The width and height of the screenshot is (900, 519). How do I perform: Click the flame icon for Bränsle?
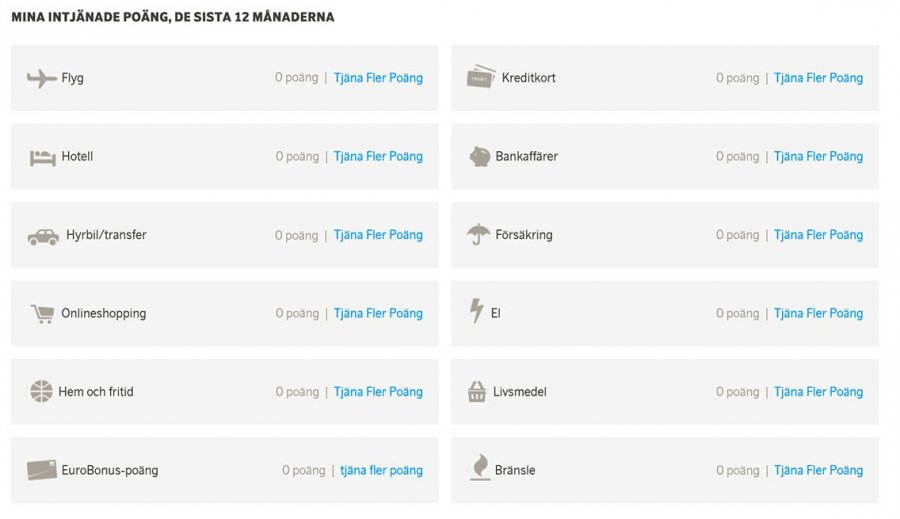480,468
